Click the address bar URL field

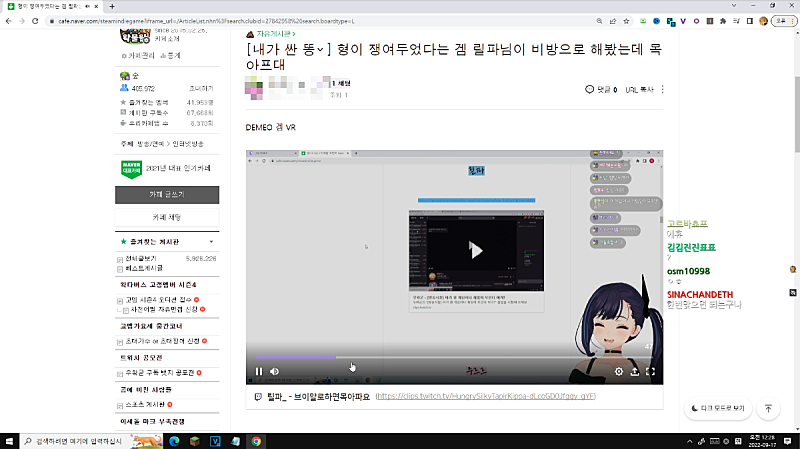click(x=316, y=21)
